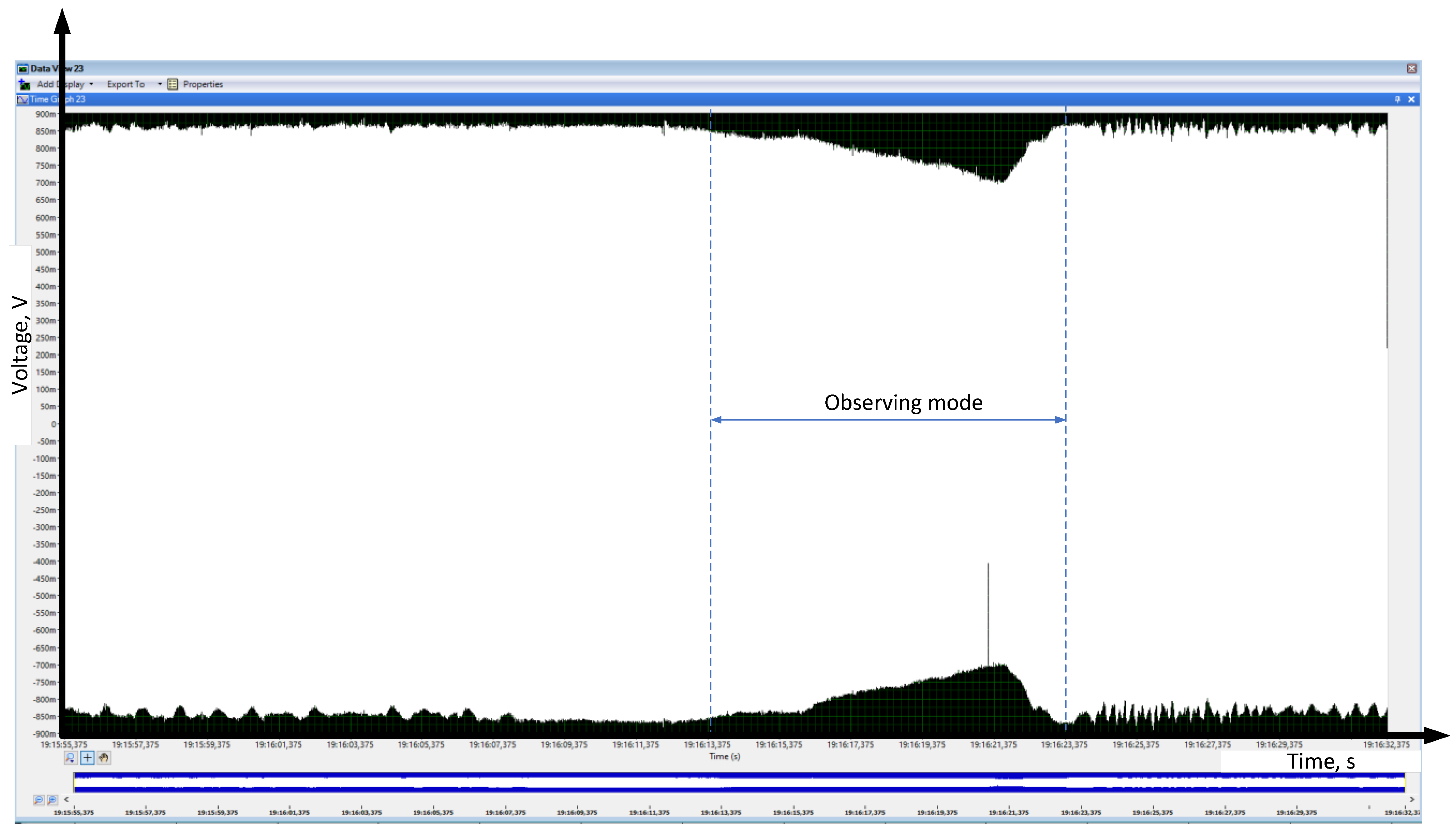Click the Data View 23 window icon
This screenshot has width=1456, height=834.
click(x=23, y=69)
